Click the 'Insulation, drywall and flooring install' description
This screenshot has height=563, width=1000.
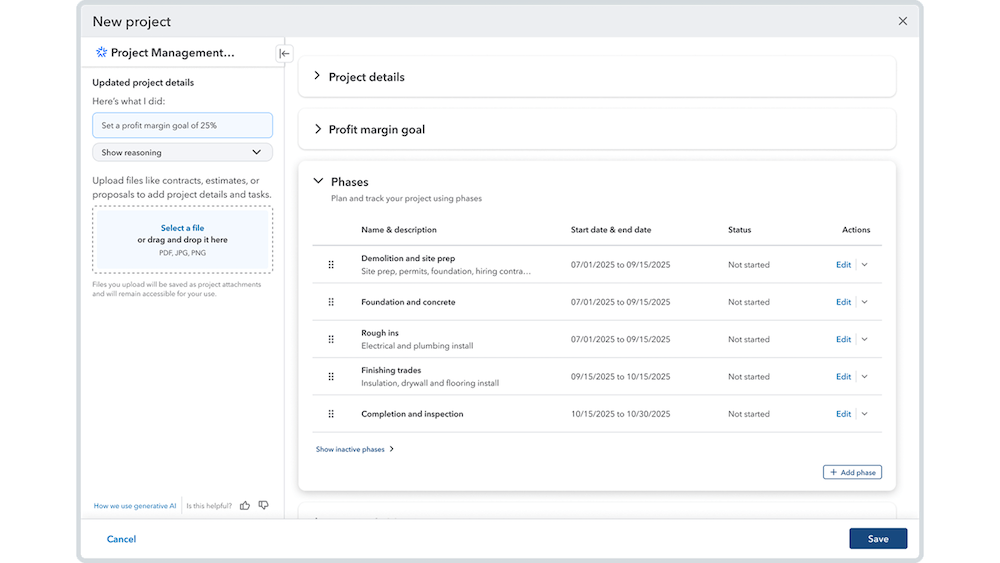click(430, 383)
